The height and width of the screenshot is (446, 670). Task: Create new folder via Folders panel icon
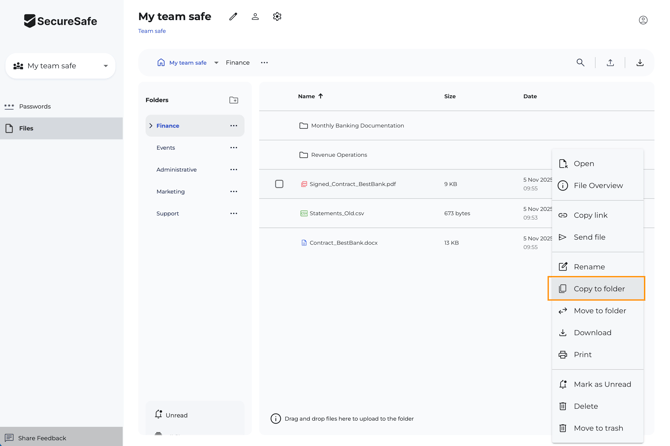234,100
